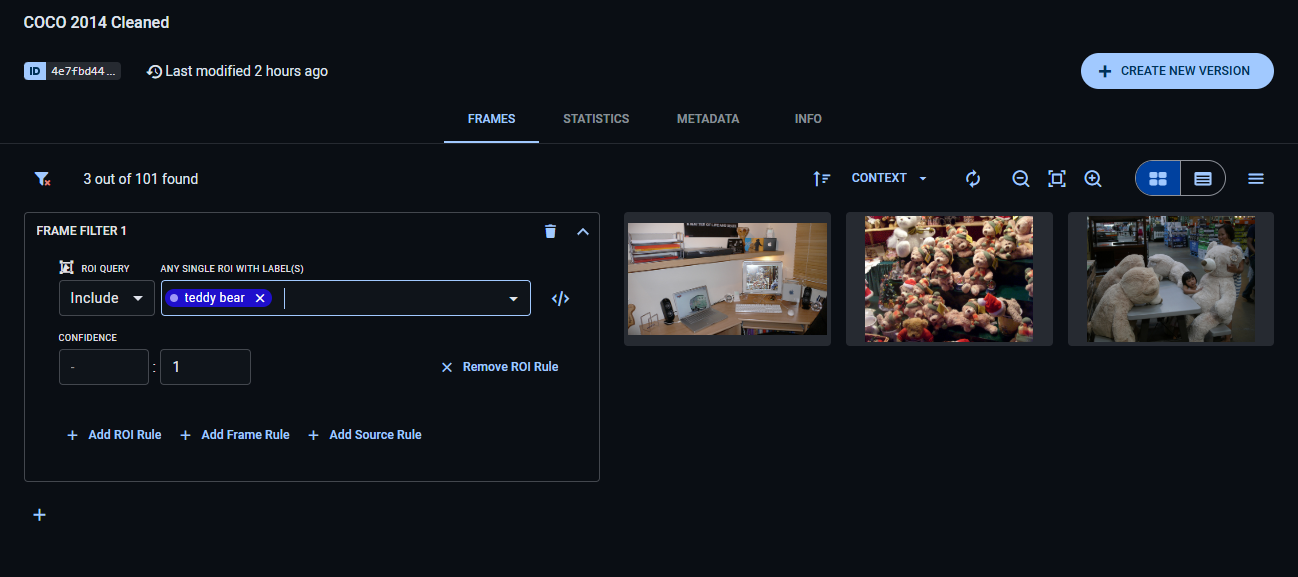The image size is (1298, 577).
Task: Collapse the Frame Filter 1 panel
Action: [x=583, y=231]
